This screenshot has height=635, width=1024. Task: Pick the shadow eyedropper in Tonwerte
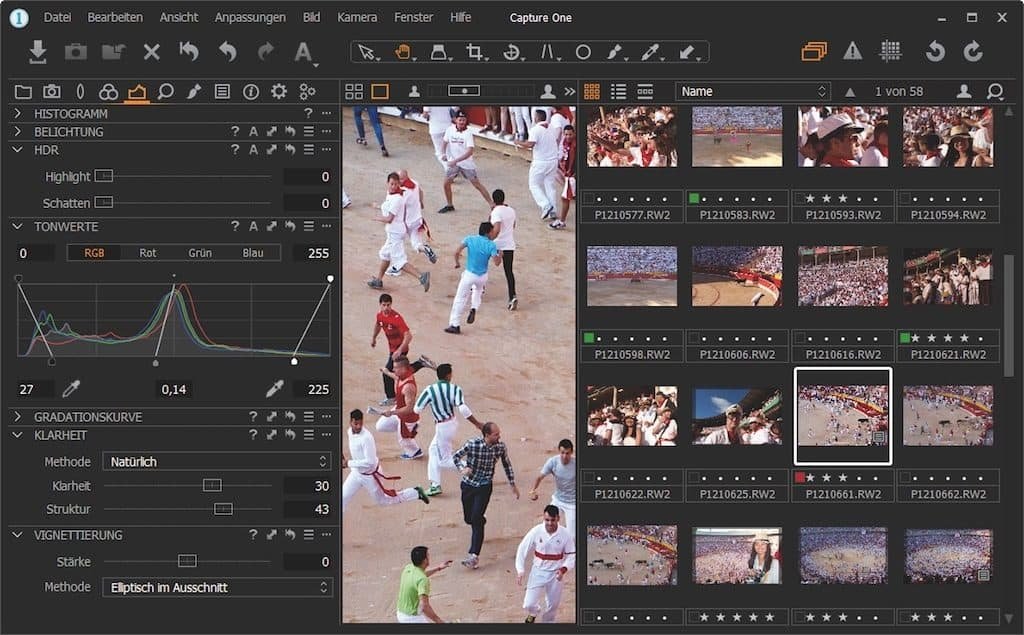(71, 389)
